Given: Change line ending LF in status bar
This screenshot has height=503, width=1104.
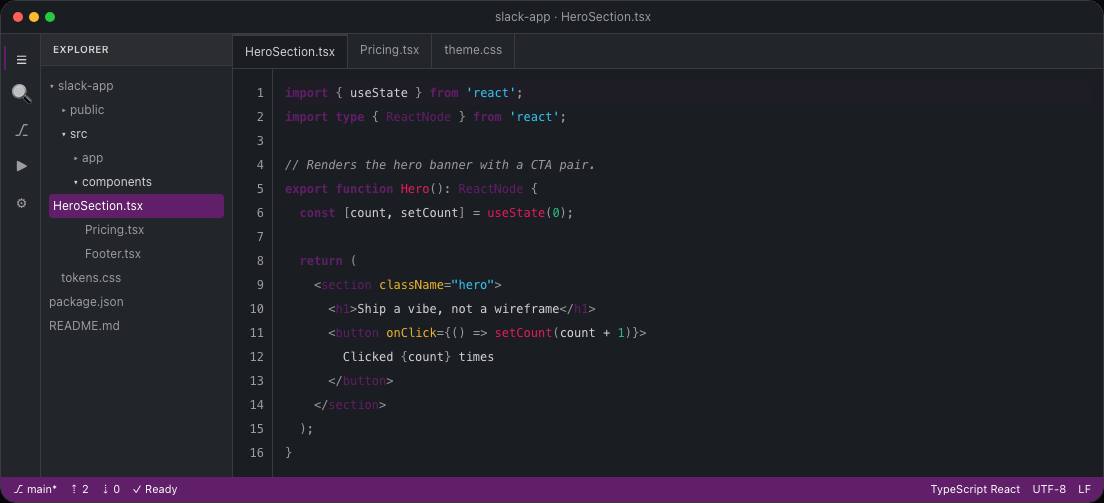Looking at the screenshot, I should (1084, 489).
